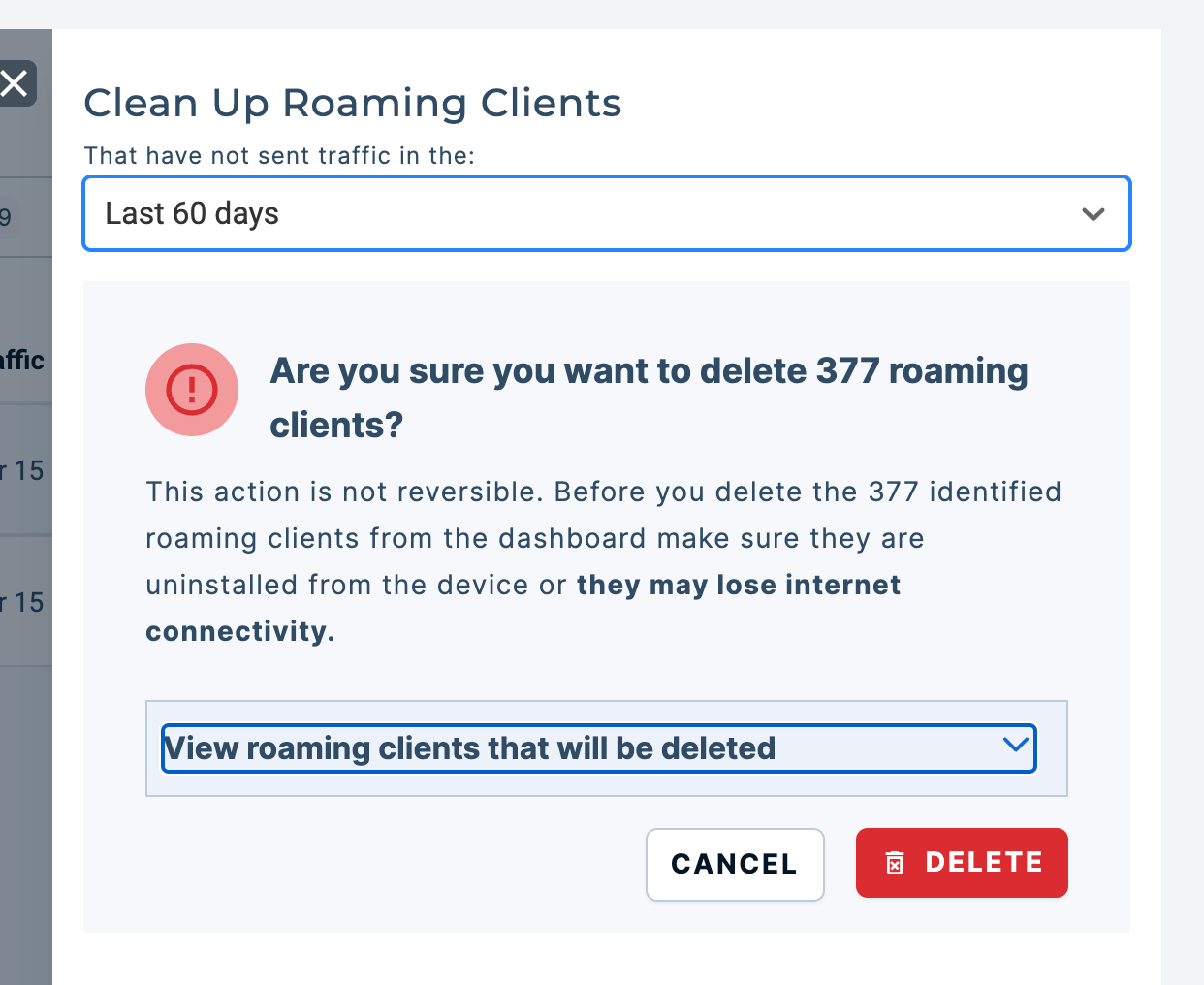This screenshot has height=985, width=1204.
Task: Open the Last 60 days time period dropdown
Action: [x=607, y=213]
